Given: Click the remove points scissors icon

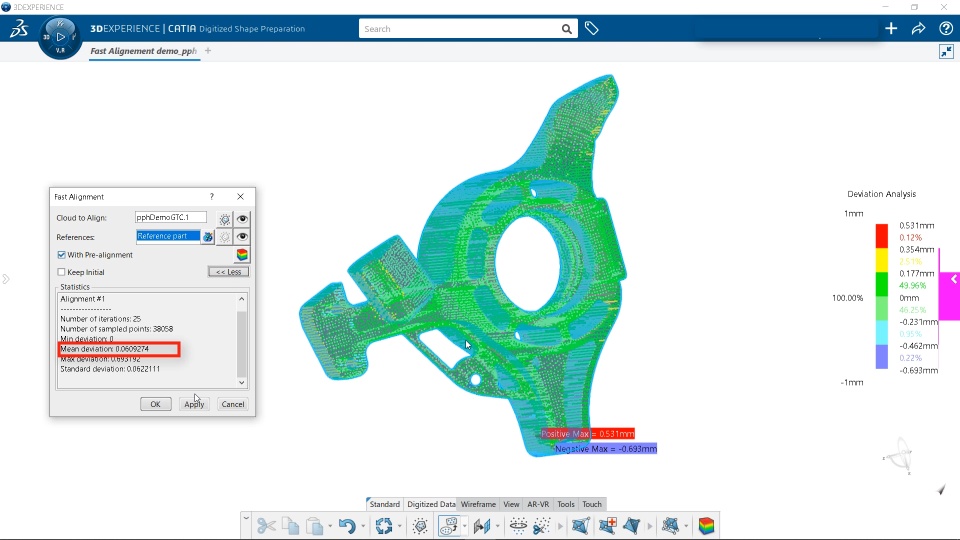Looking at the screenshot, I should tap(542, 525).
